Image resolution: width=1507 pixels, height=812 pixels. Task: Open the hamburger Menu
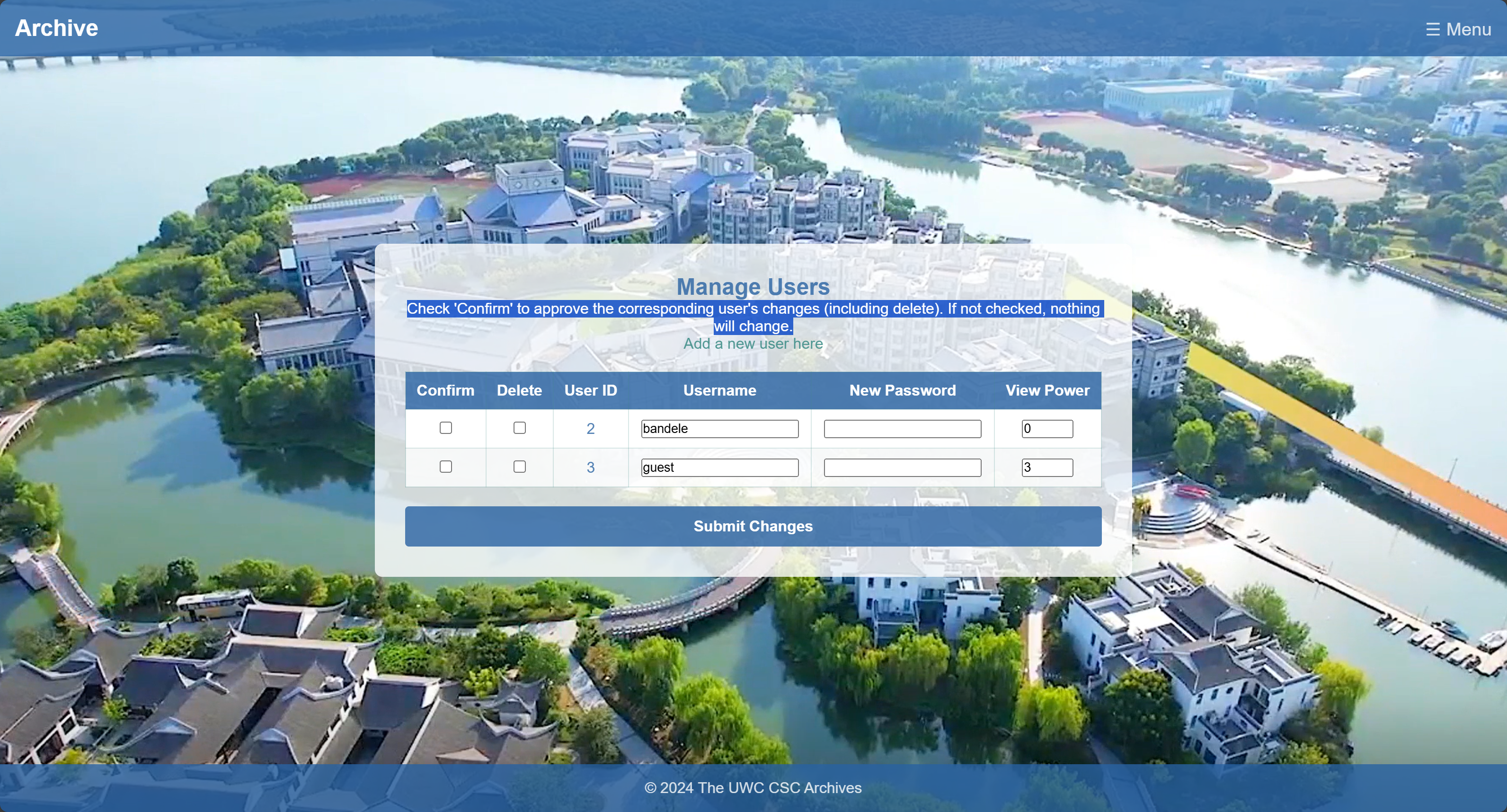point(1458,29)
